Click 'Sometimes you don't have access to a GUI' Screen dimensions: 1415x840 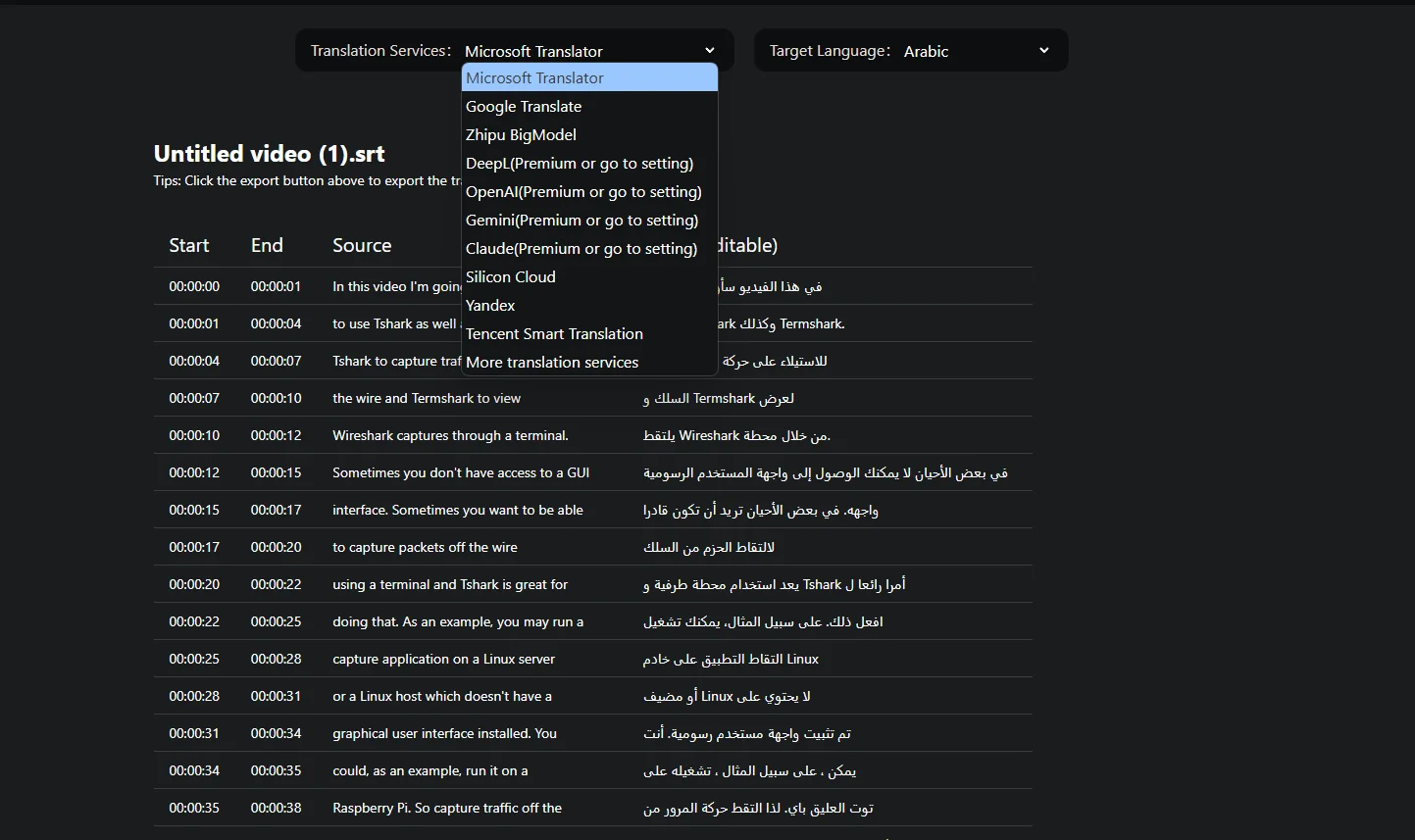461,472
